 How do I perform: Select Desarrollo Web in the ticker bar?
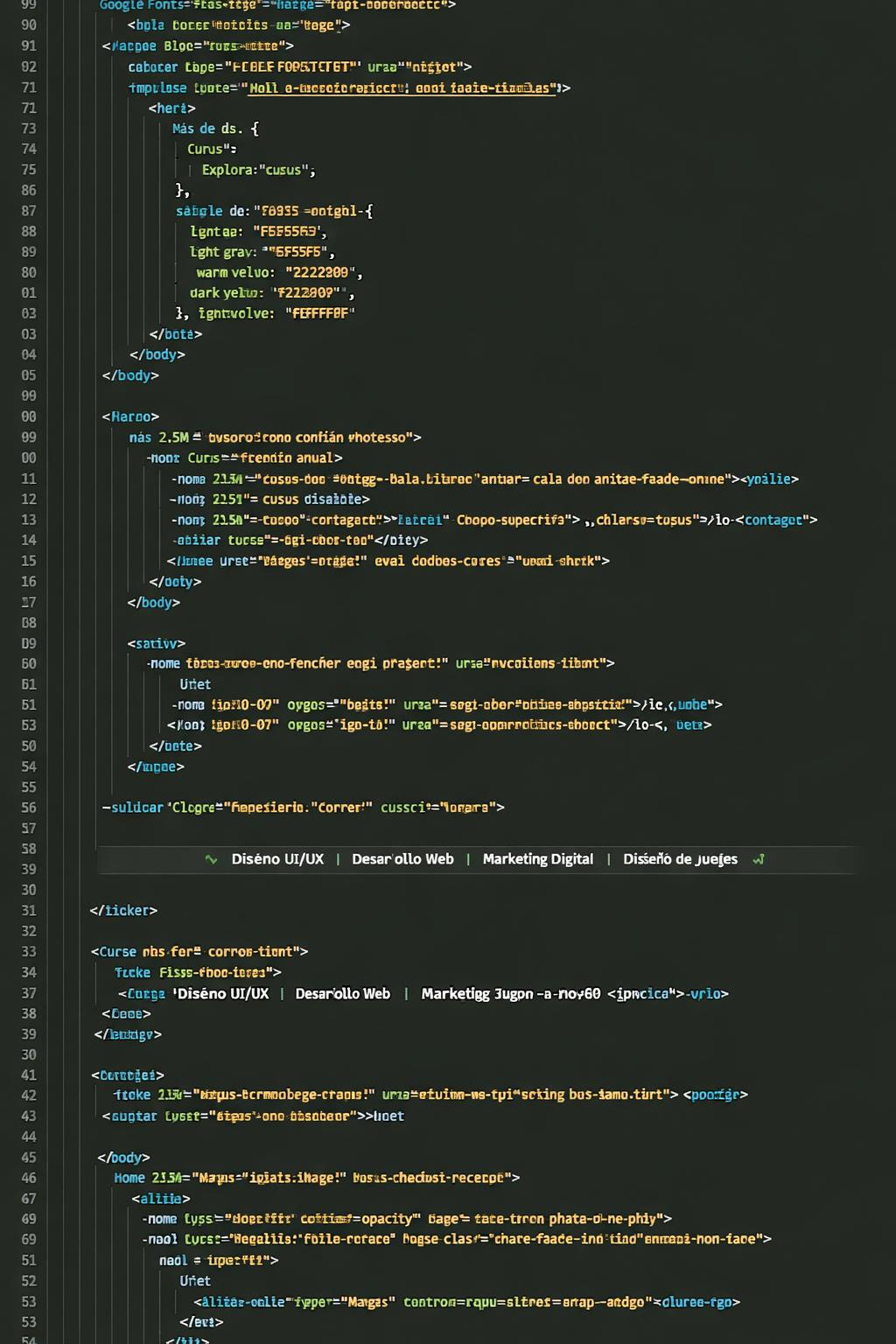pos(402,859)
